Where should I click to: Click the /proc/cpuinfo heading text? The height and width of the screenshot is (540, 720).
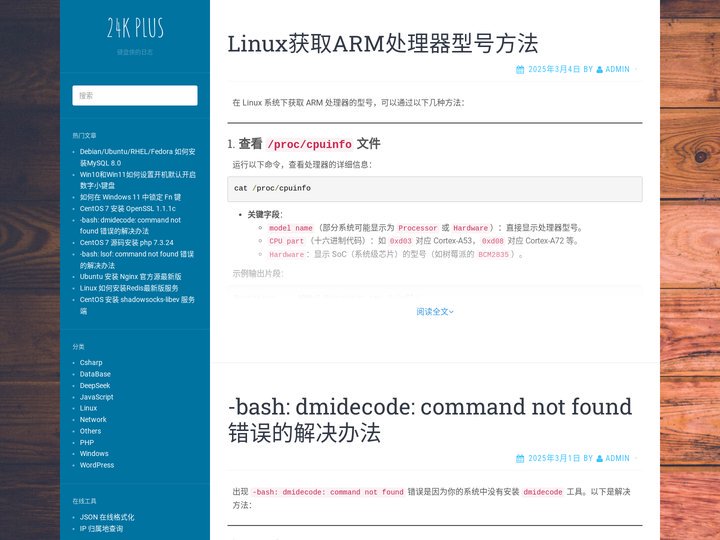pyautogui.click(x=309, y=144)
